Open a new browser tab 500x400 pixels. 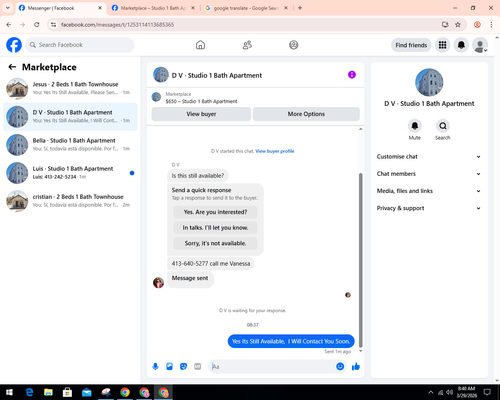point(300,8)
